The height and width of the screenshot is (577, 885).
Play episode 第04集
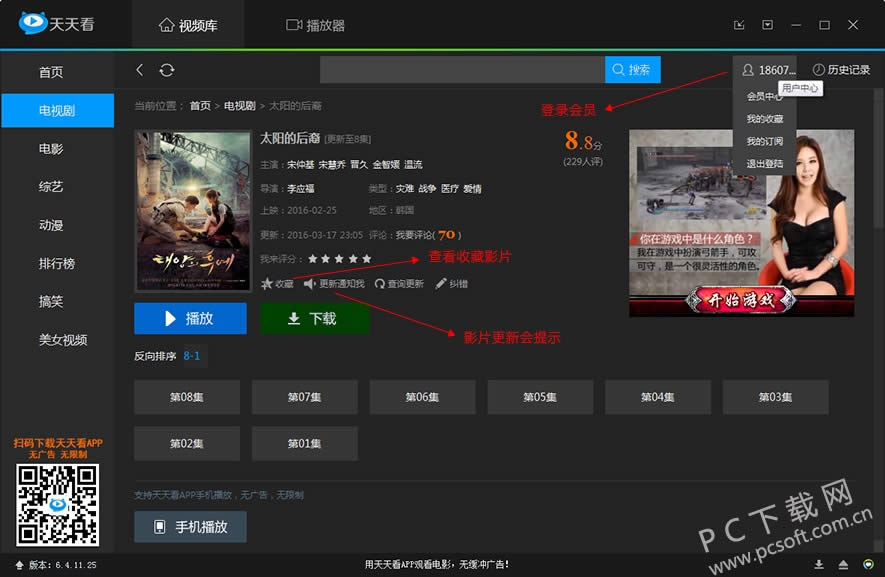[658, 397]
